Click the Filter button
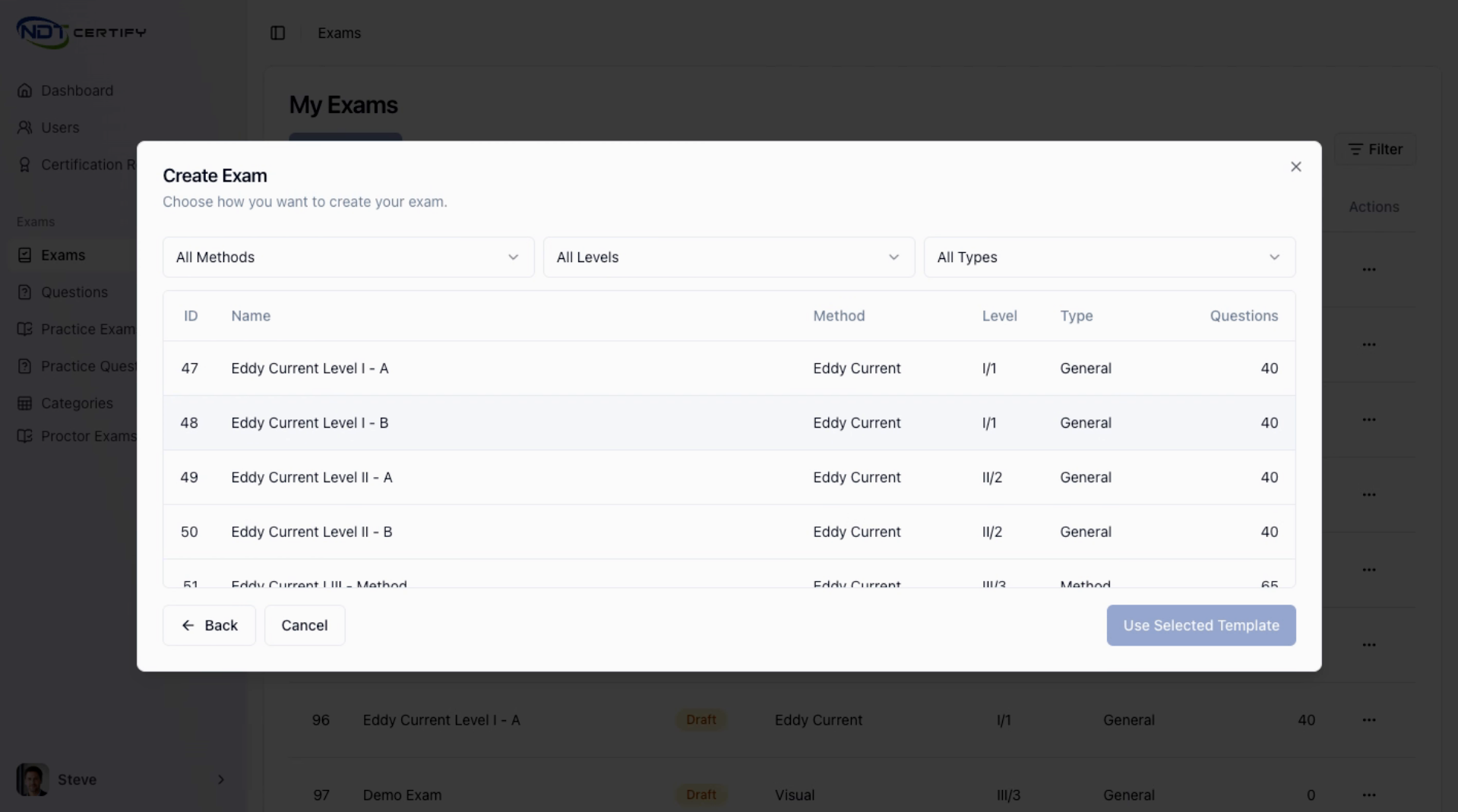Image resolution: width=1458 pixels, height=812 pixels. tap(1375, 150)
